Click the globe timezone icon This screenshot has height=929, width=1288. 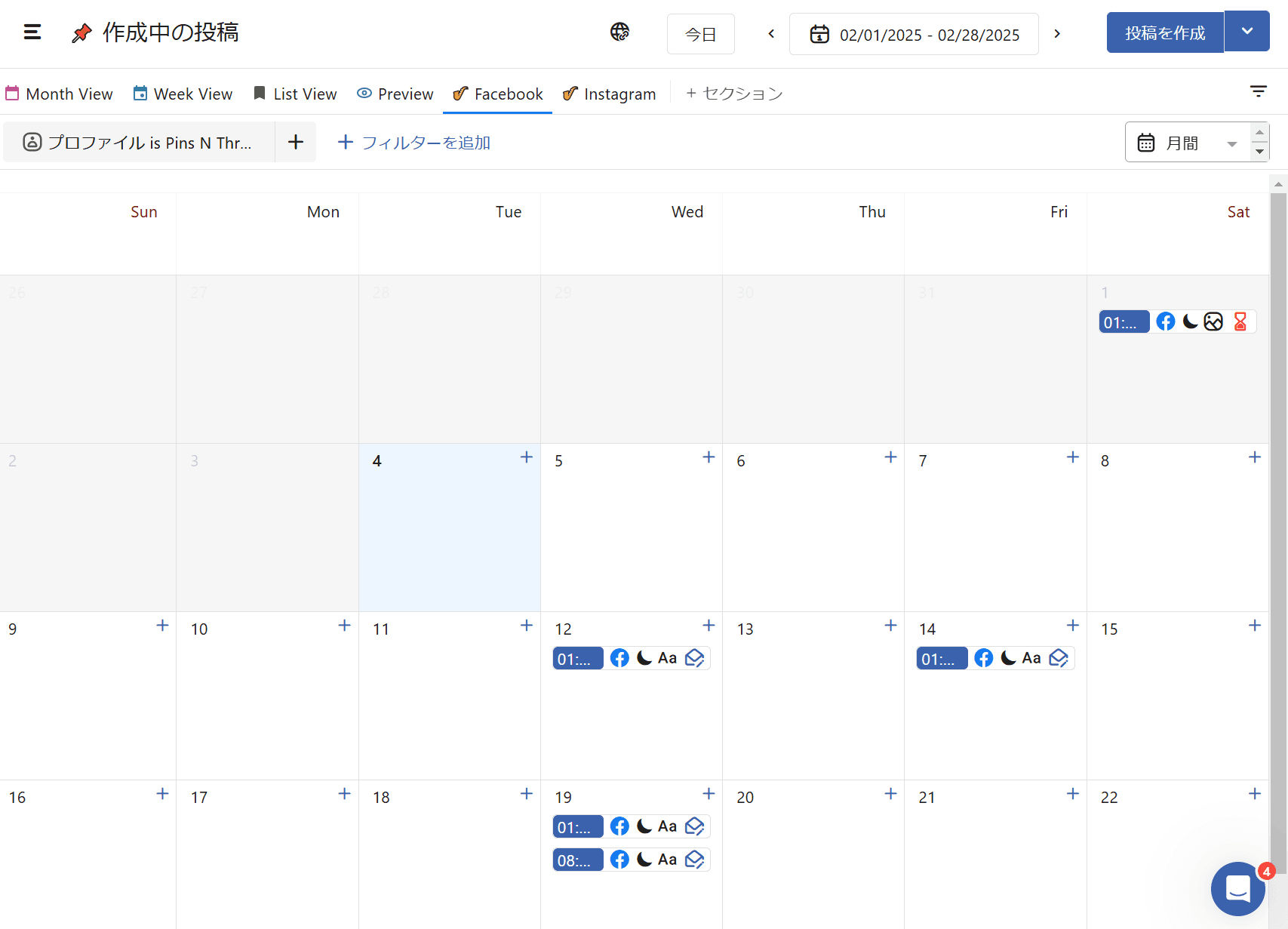tap(619, 32)
